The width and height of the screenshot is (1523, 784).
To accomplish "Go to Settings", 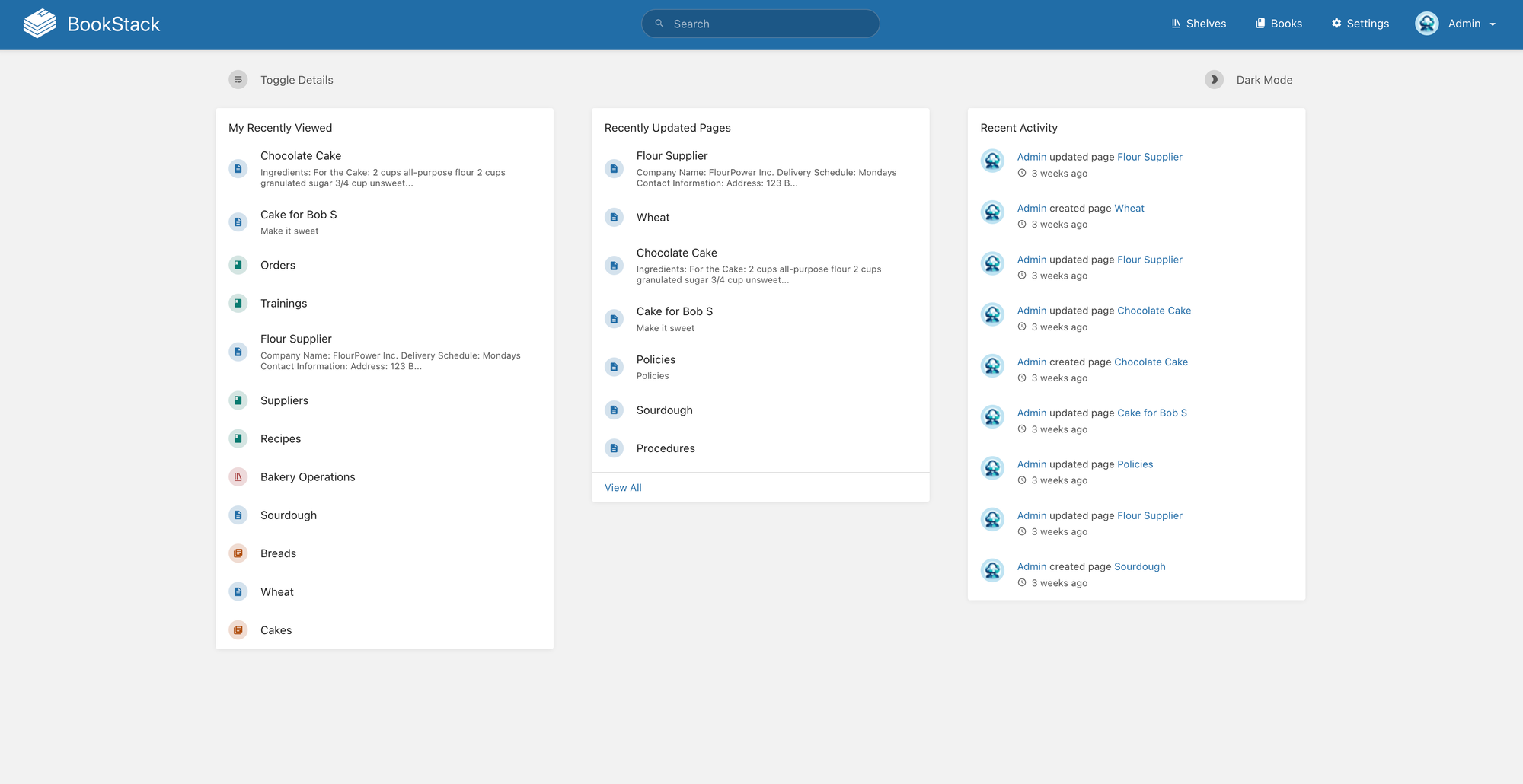I will pos(1360,24).
